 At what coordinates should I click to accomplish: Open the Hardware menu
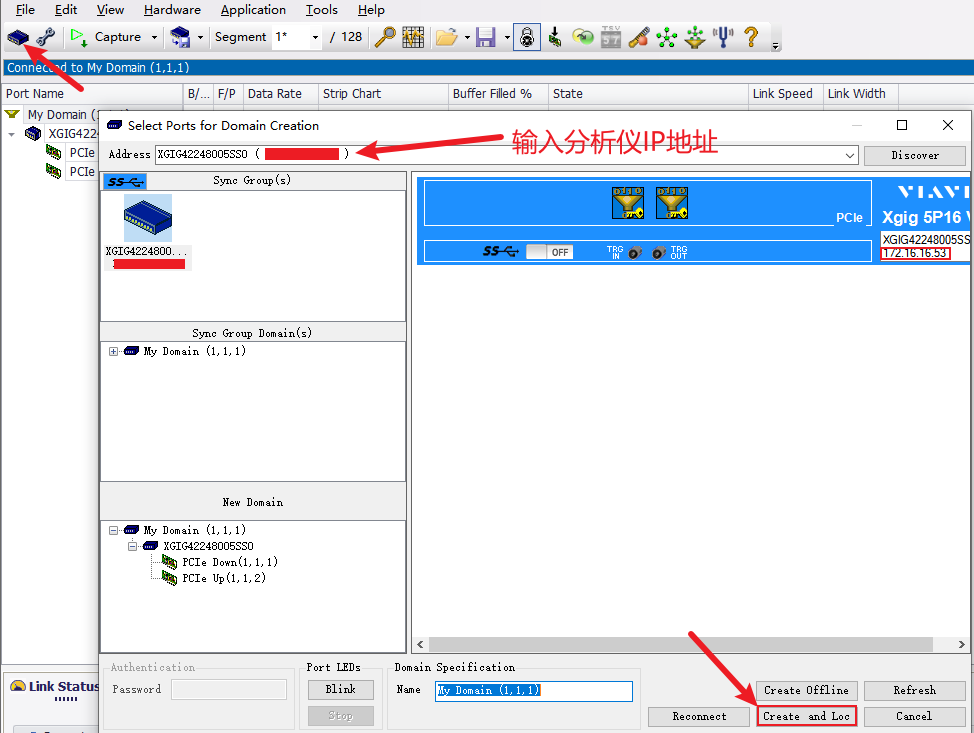pyautogui.click(x=172, y=10)
